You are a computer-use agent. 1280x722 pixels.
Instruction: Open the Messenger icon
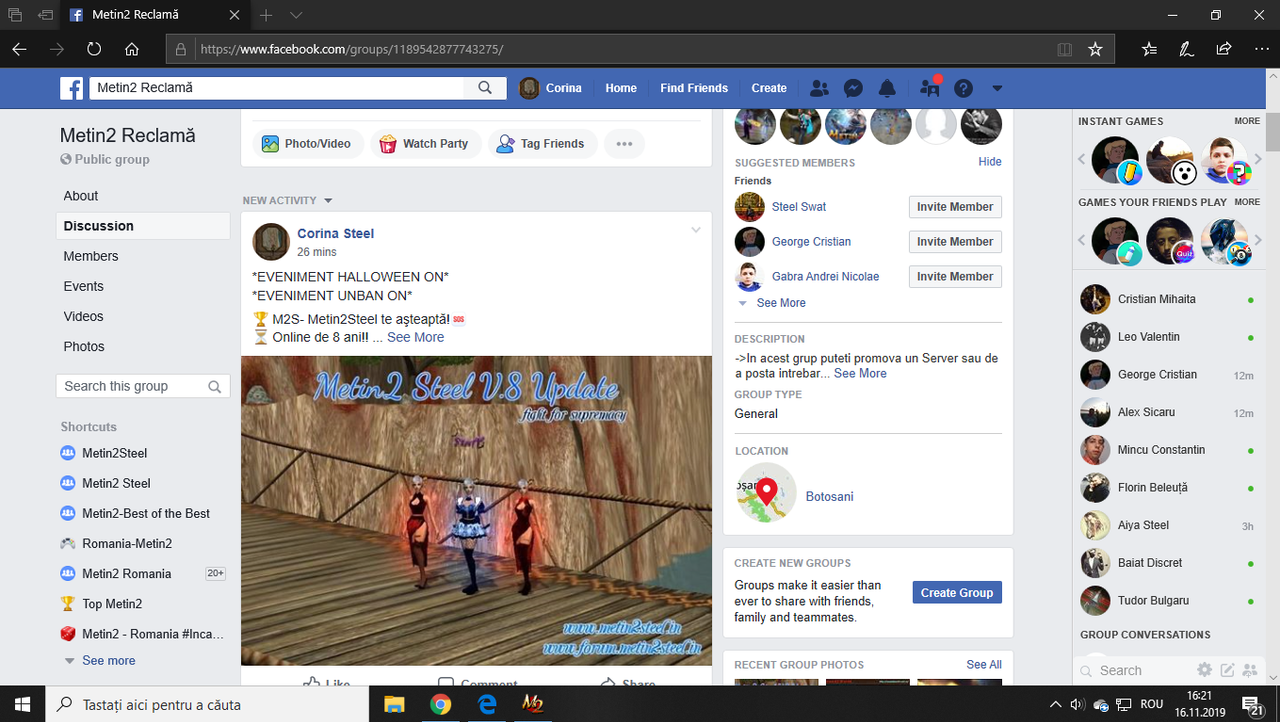(x=853, y=88)
